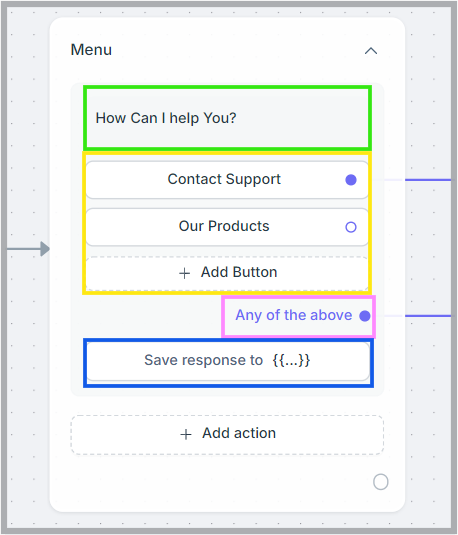458x535 pixels.
Task: Collapse the Menu card using the chevron
Action: (371, 51)
